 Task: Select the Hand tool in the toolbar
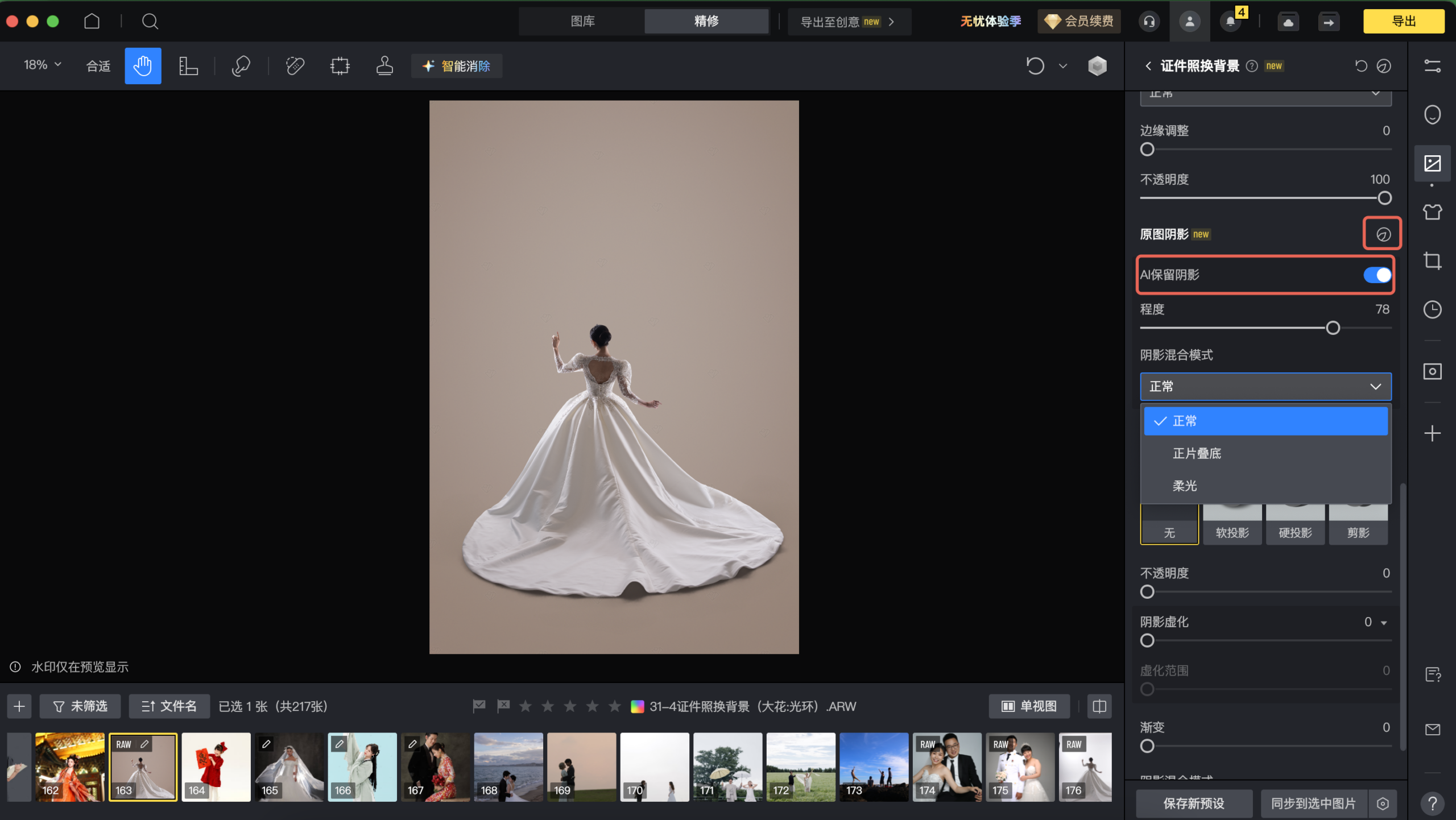pos(143,65)
